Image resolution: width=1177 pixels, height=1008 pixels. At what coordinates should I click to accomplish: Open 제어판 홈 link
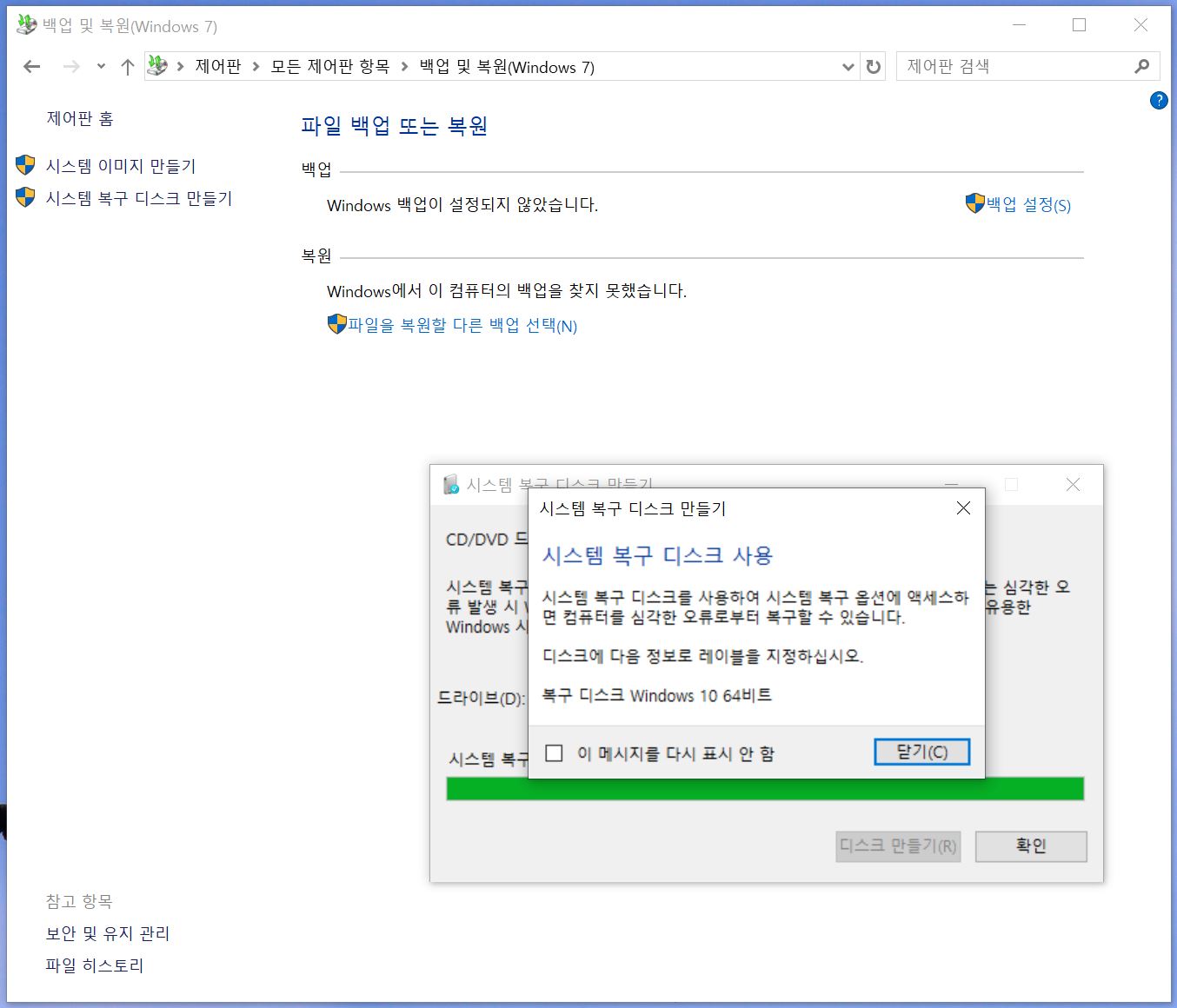pos(80,119)
